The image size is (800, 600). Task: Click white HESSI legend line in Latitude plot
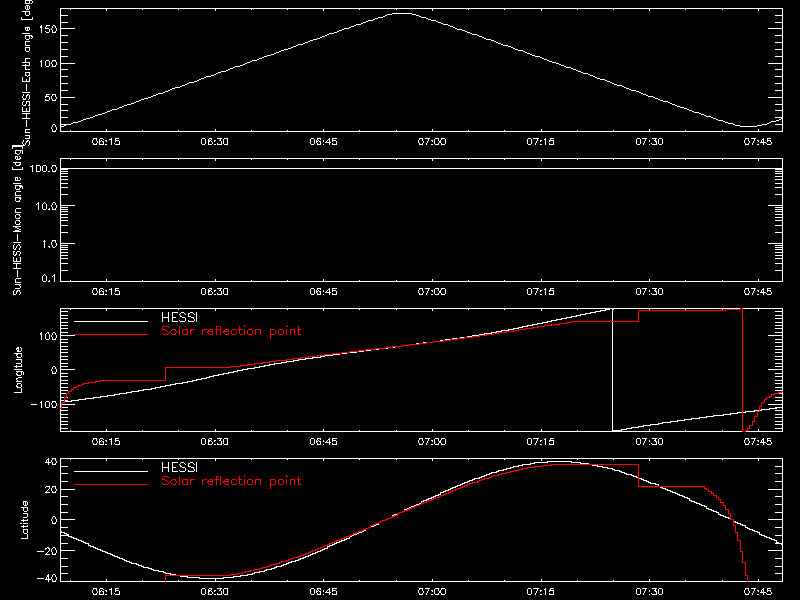(111, 471)
